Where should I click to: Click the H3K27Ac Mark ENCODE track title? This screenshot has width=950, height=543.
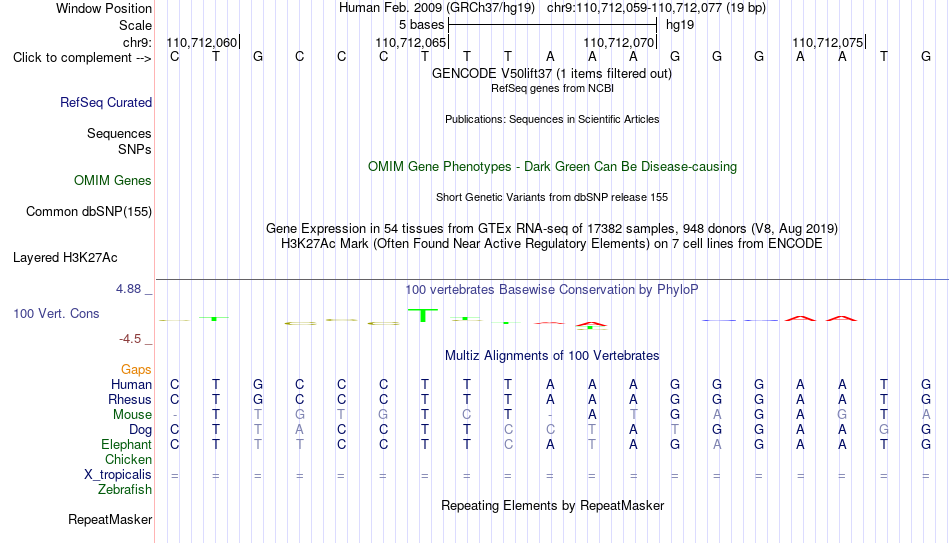[552, 244]
